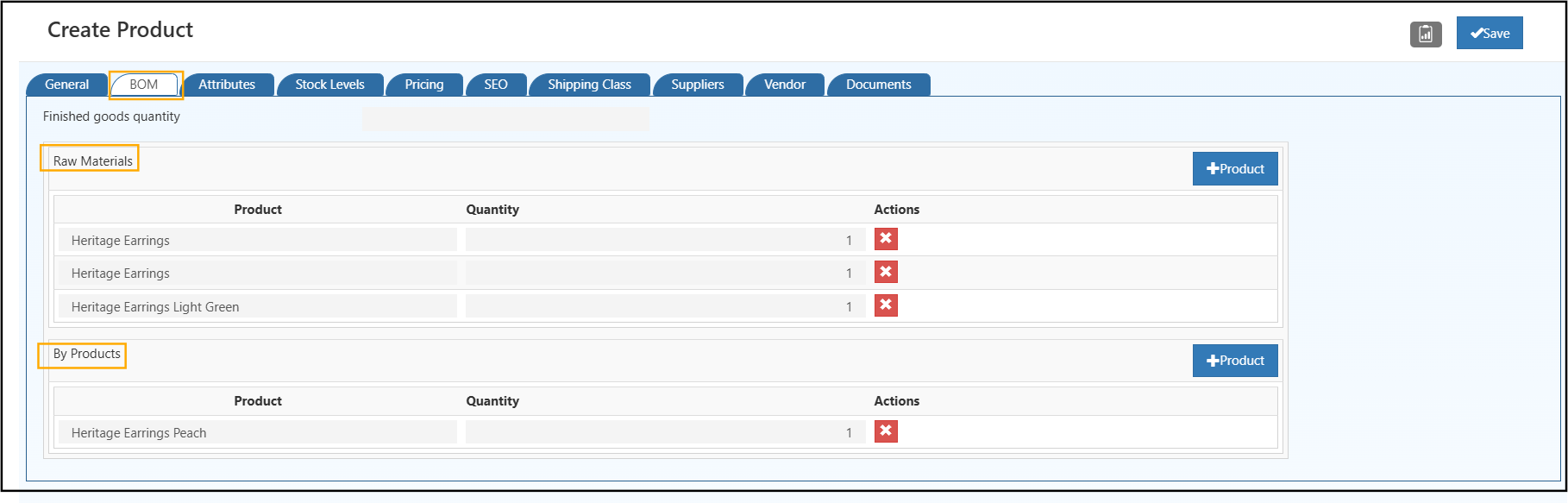Add a product to By Products
1568x503 pixels.
pos(1234,361)
